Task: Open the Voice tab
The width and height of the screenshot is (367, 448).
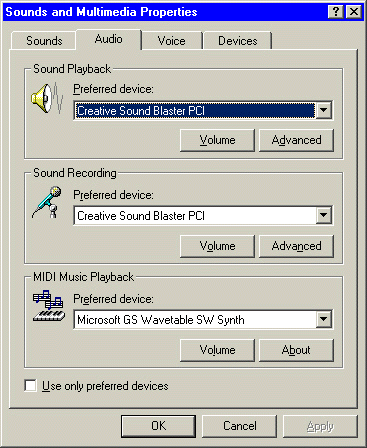Action: tap(171, 41)
